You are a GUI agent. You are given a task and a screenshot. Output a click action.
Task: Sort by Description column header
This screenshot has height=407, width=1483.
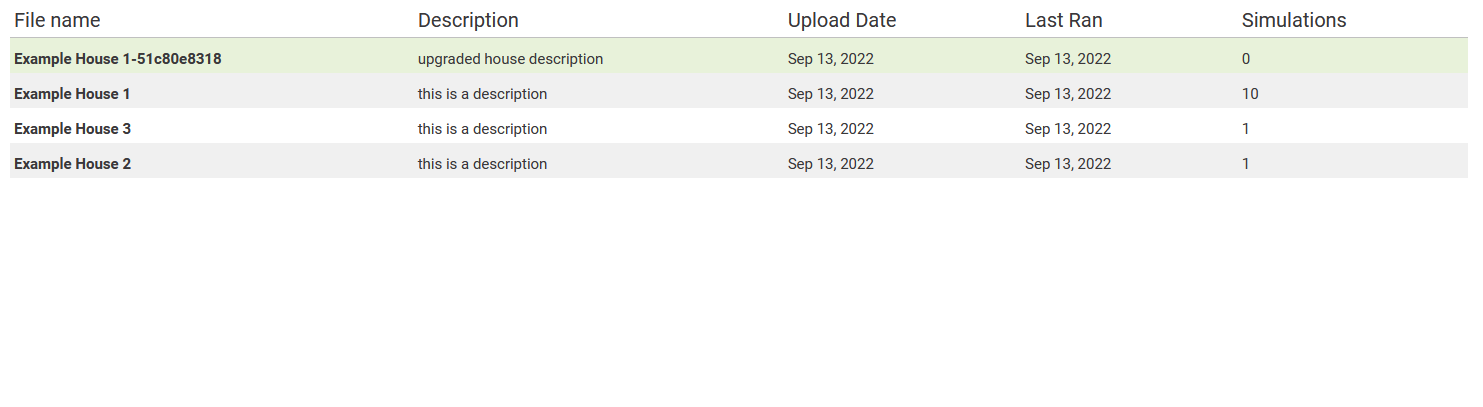coord(468,20)
